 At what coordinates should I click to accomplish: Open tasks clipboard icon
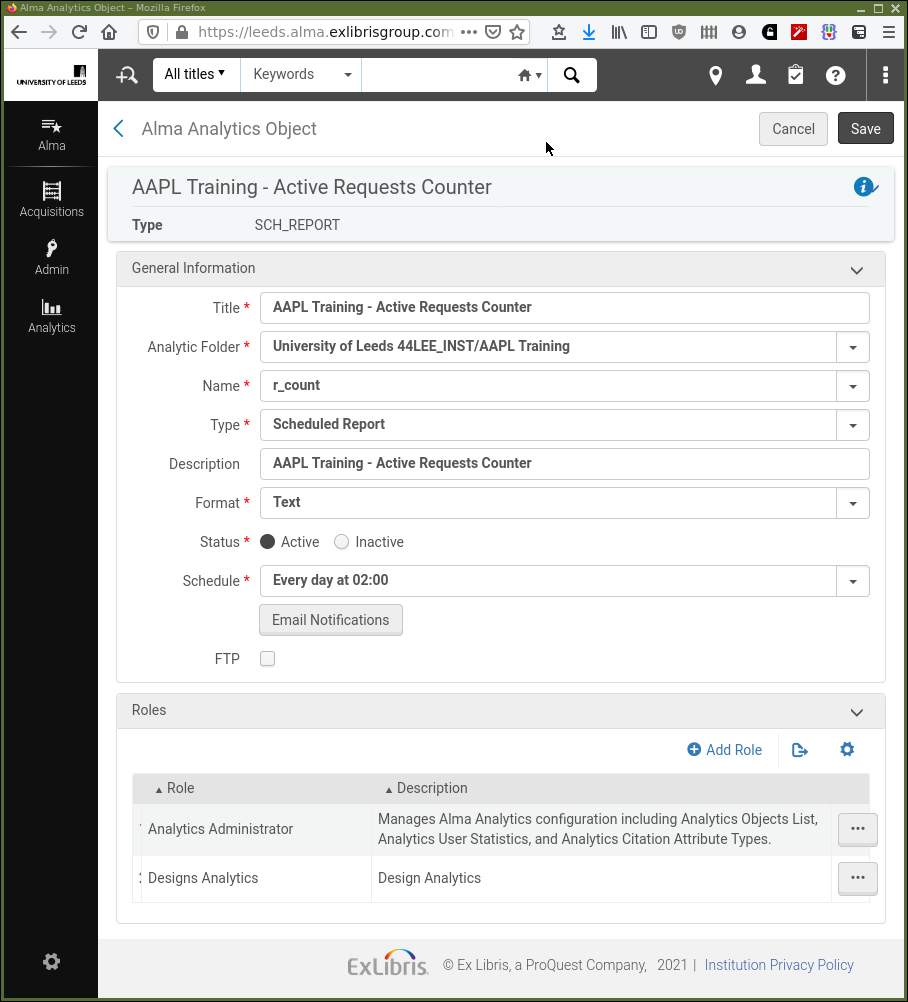796,75
